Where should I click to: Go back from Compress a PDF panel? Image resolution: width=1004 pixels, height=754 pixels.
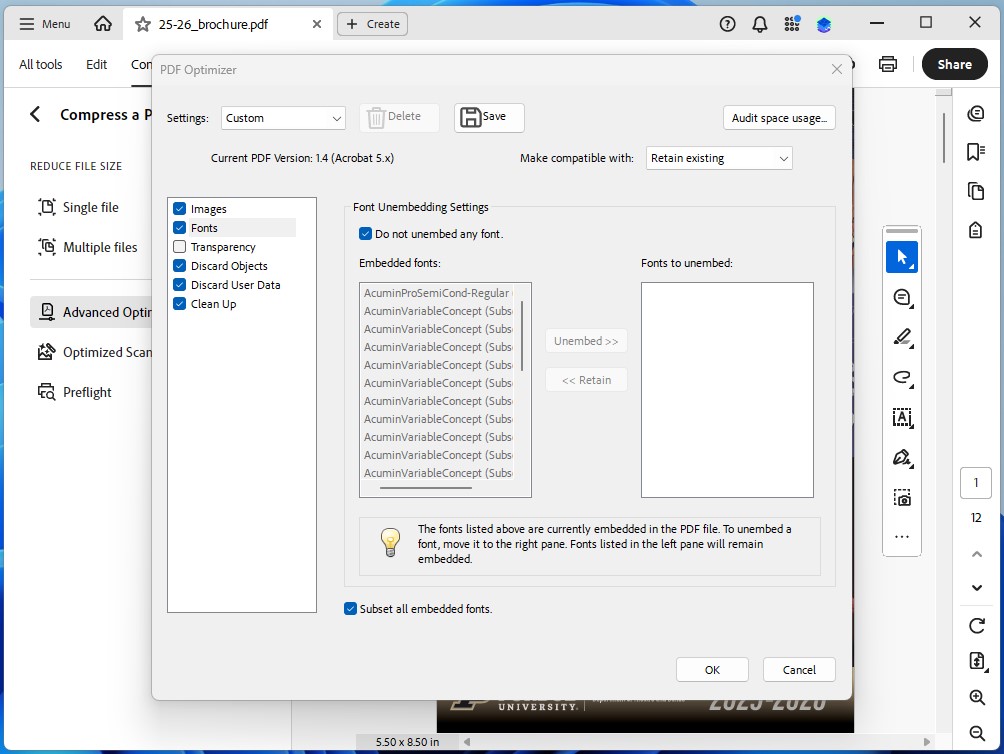(35, 115)
